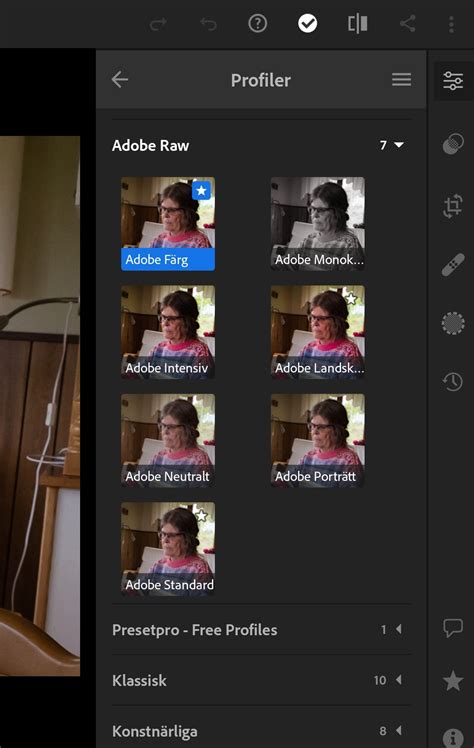Viewport: 474px width, 748px height.
Task: Select the Adobe Intensiv profile thumbnail
Action: coord(168,332)
